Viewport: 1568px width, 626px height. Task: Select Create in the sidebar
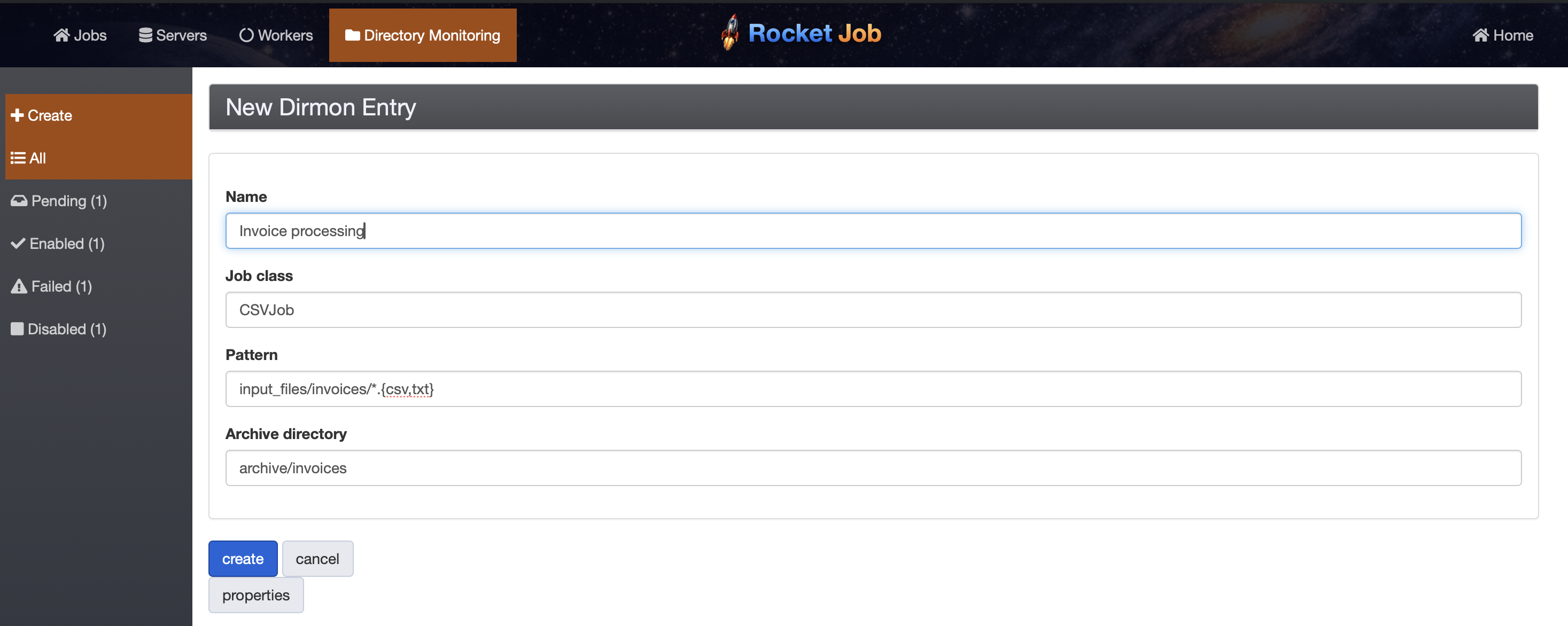99,115
